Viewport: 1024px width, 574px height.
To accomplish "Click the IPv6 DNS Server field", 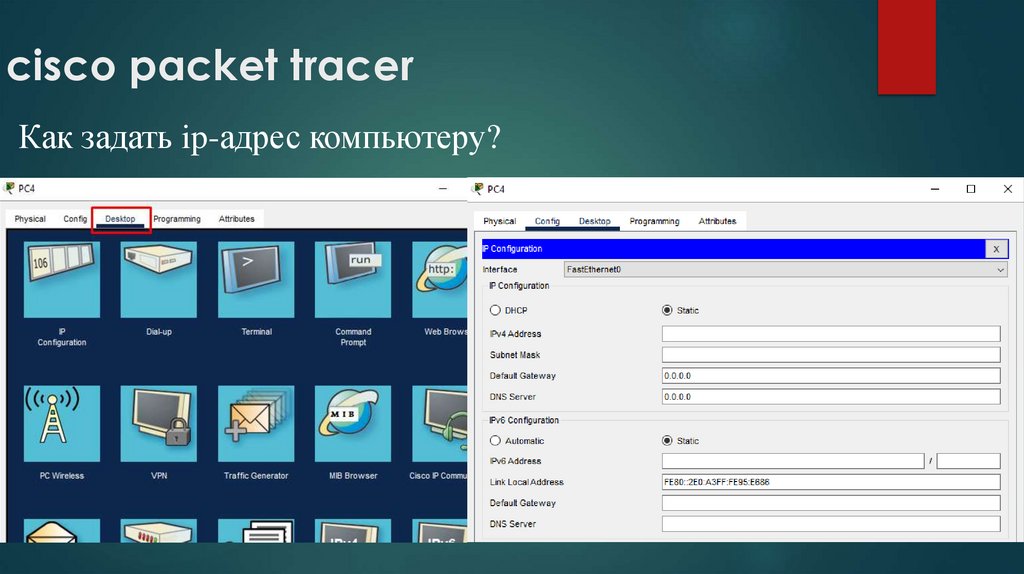I will click(x=831, y=524).
